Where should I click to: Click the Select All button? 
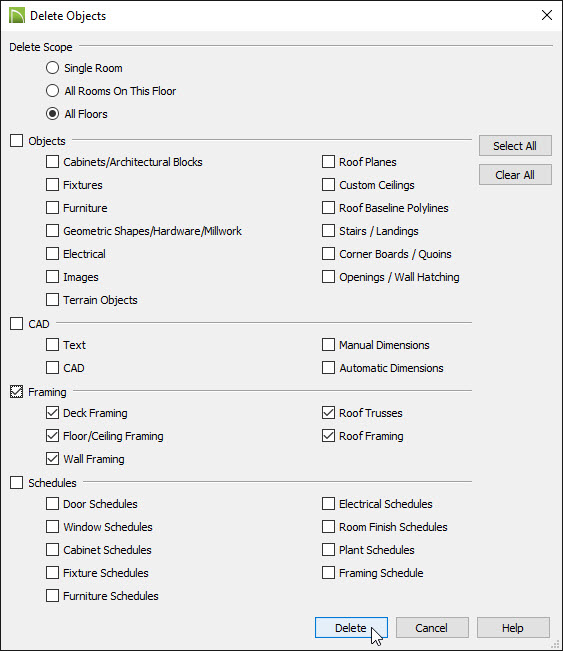pos(515,146)
